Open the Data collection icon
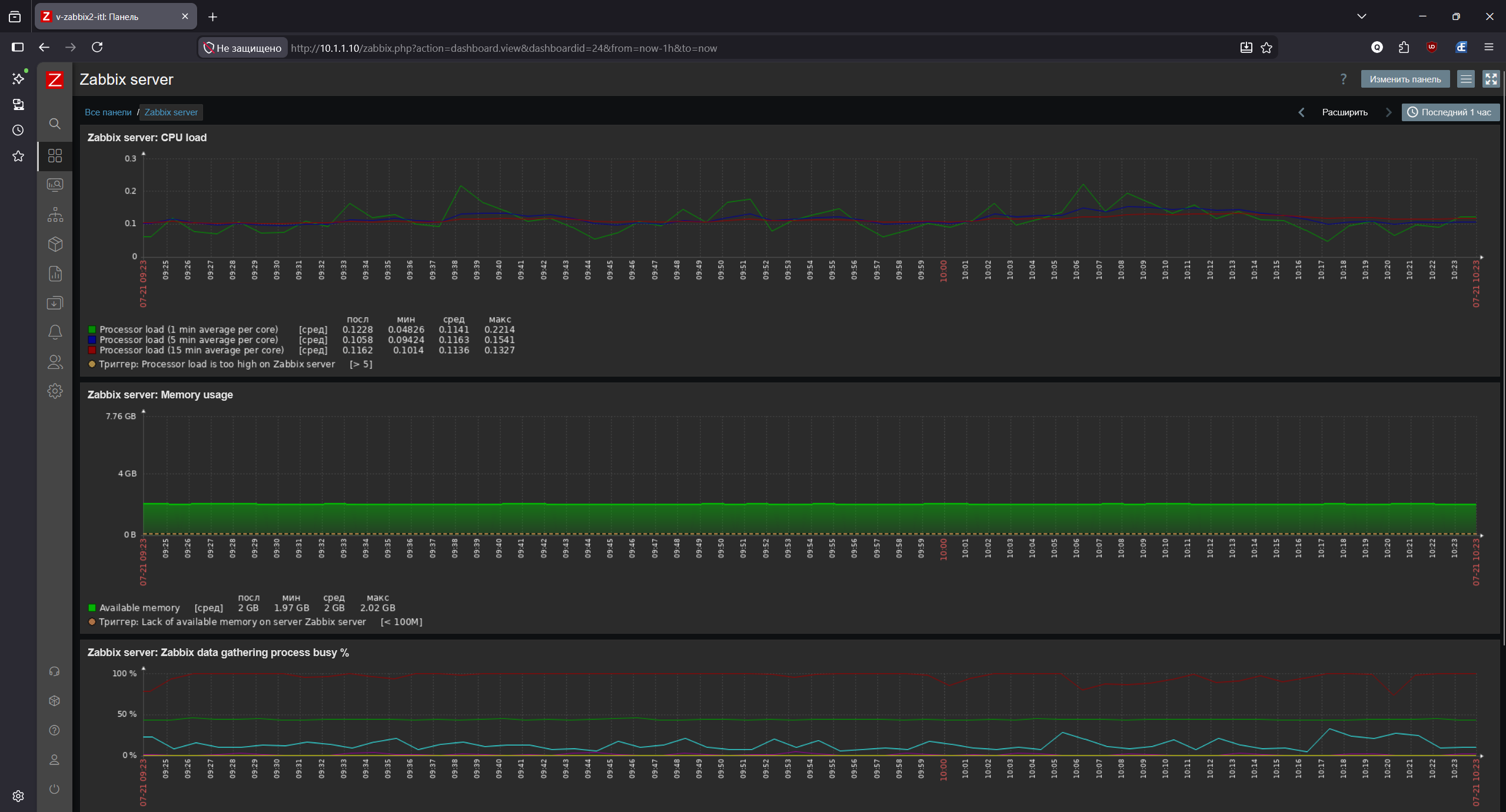Image resolution: width=1506 pixels, height=812 pixels. click(x=55, y=303)
